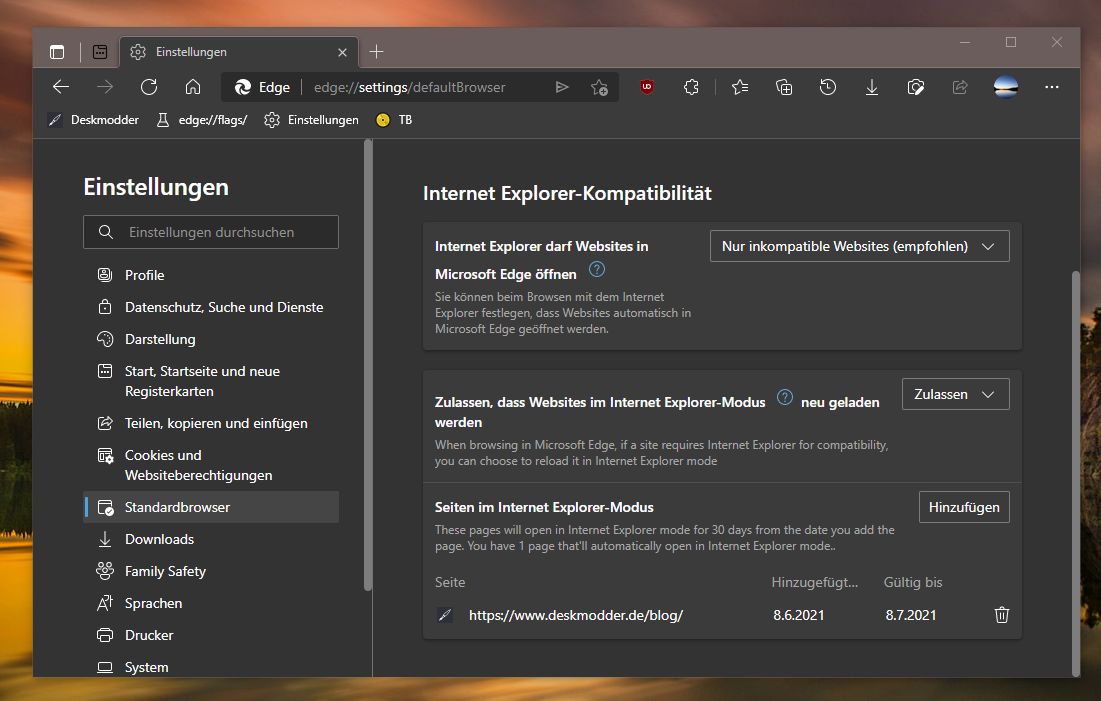Image resolution: width=1101 pixels, height=701 pixels.
Task: Open the vertical tabs pane icon
Action: (57, 52)
